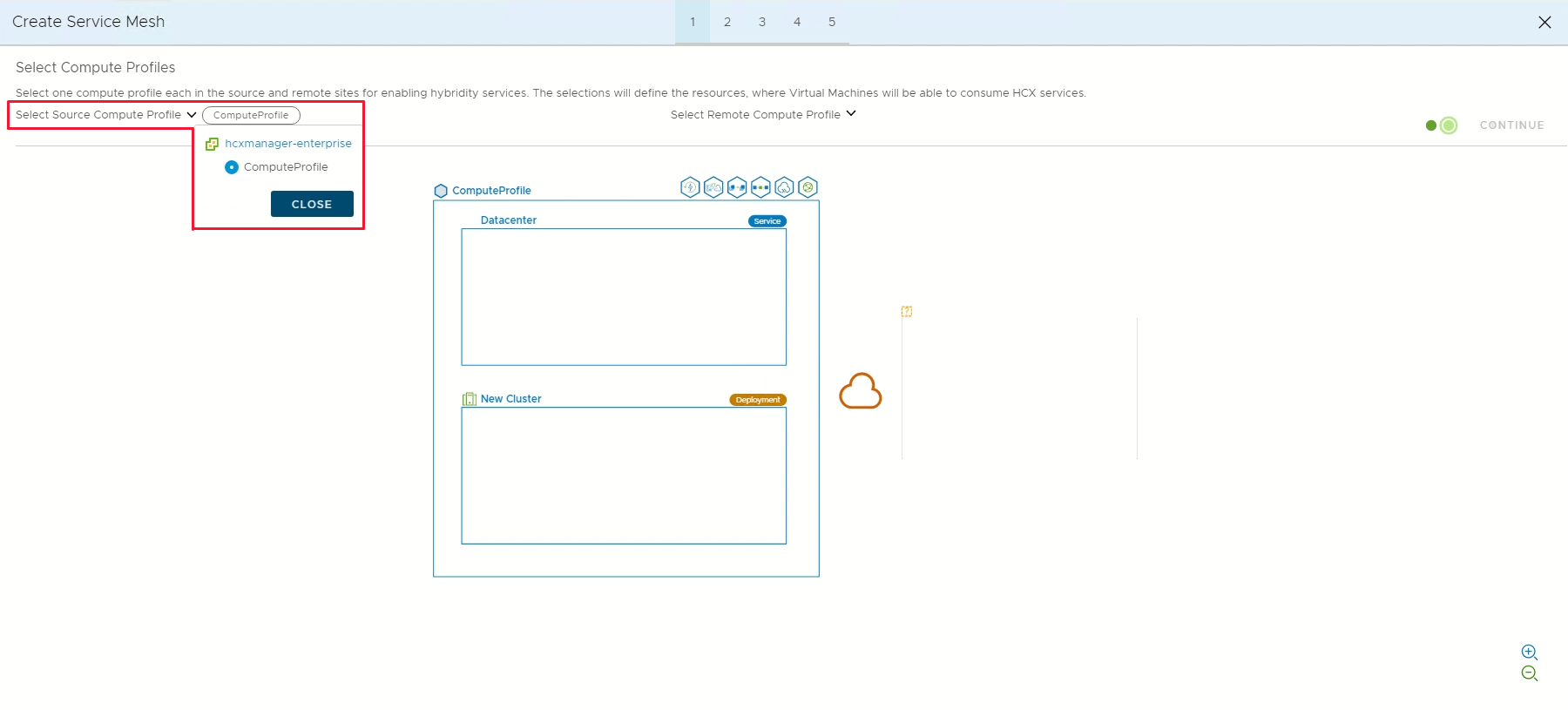Click the Datacenter label
The width and height of the screenshot is (1568, 710).
[x=509, y=220]
